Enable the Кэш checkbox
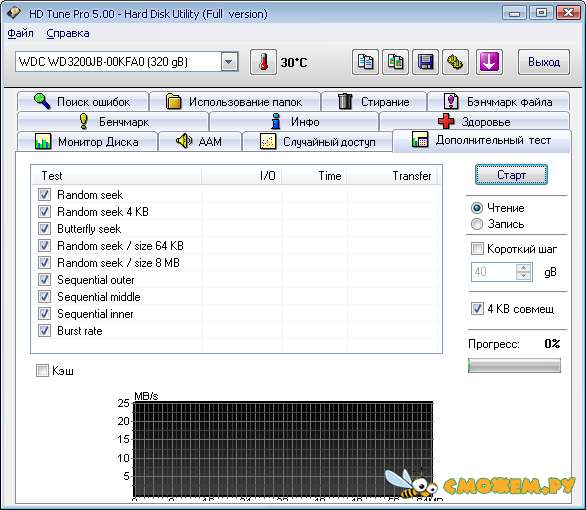Image resolution: width=586 pixels, height=510 pixels. point(42,371)
